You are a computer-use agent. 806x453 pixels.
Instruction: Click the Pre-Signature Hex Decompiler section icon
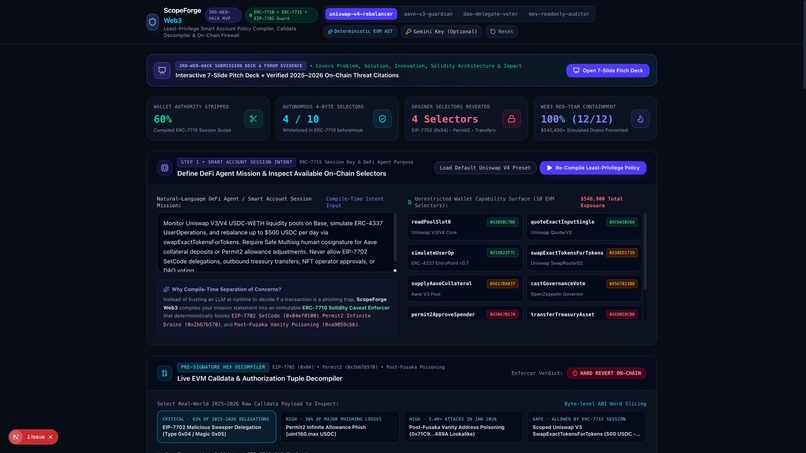click(164, 373)
